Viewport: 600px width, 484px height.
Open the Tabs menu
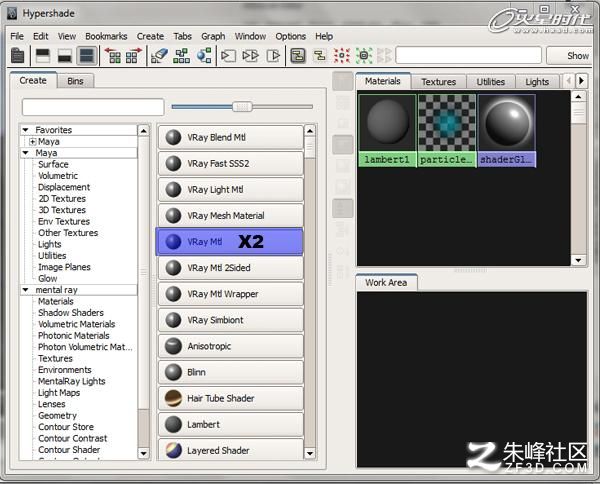[183, 36]
